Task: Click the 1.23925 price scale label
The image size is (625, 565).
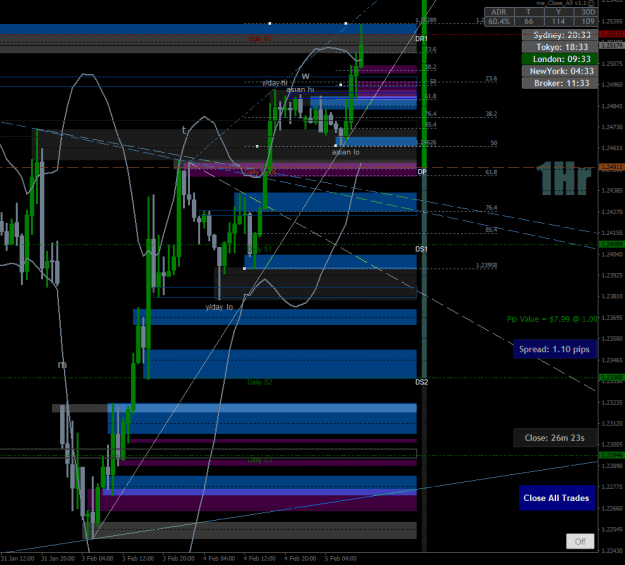Action: (612, 275)
